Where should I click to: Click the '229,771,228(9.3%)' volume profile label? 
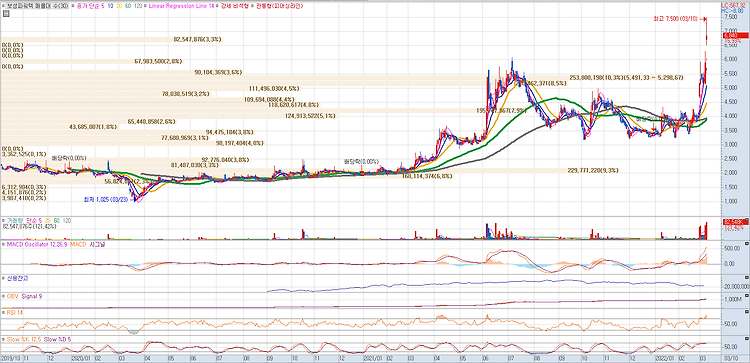[593, 170]
